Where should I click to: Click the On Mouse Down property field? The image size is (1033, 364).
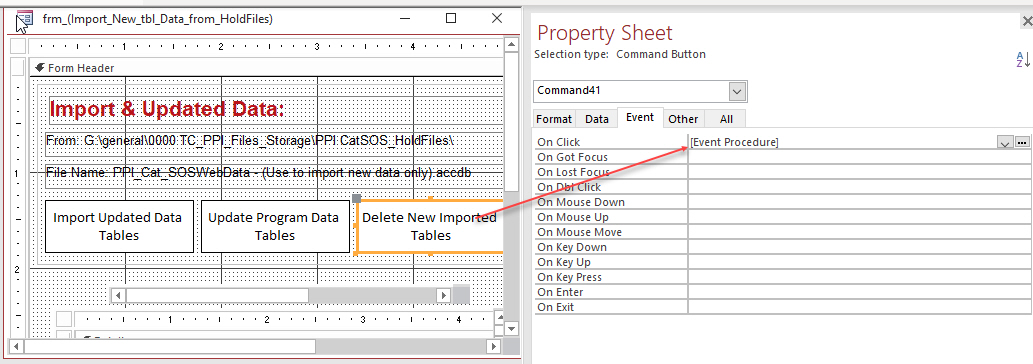pos(859,202)
